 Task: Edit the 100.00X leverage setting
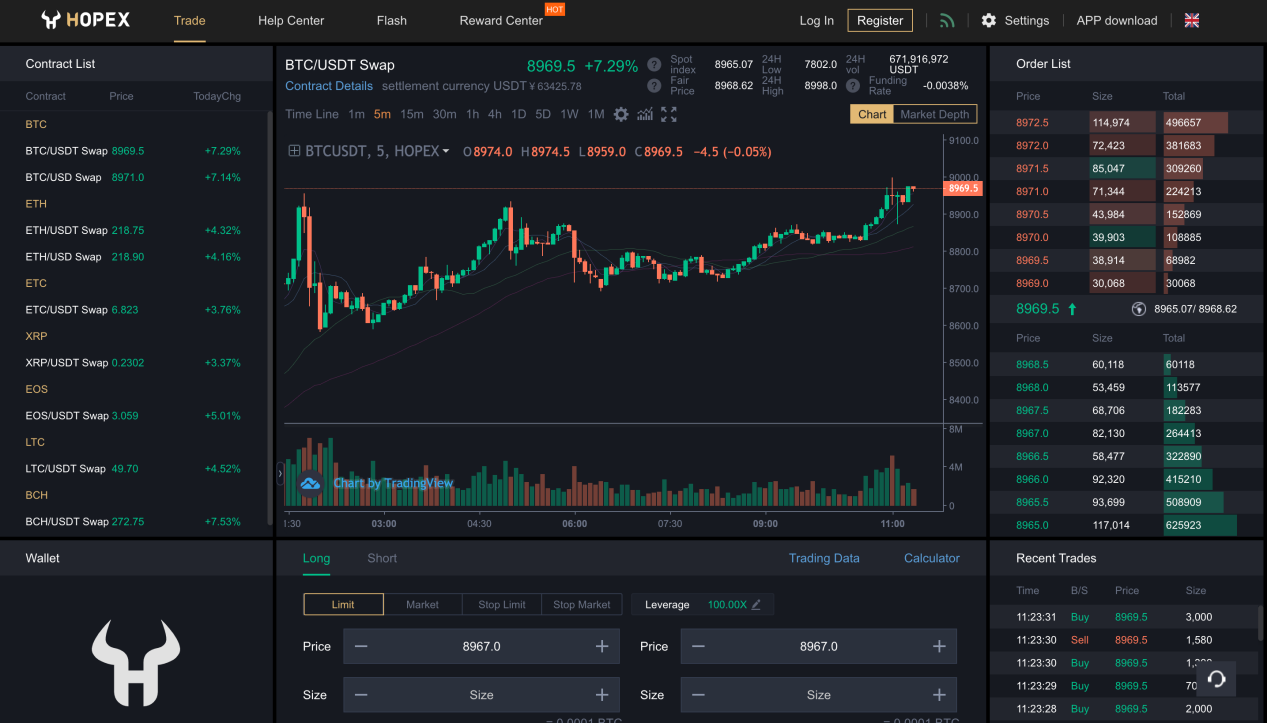click(x=756, y=604)
